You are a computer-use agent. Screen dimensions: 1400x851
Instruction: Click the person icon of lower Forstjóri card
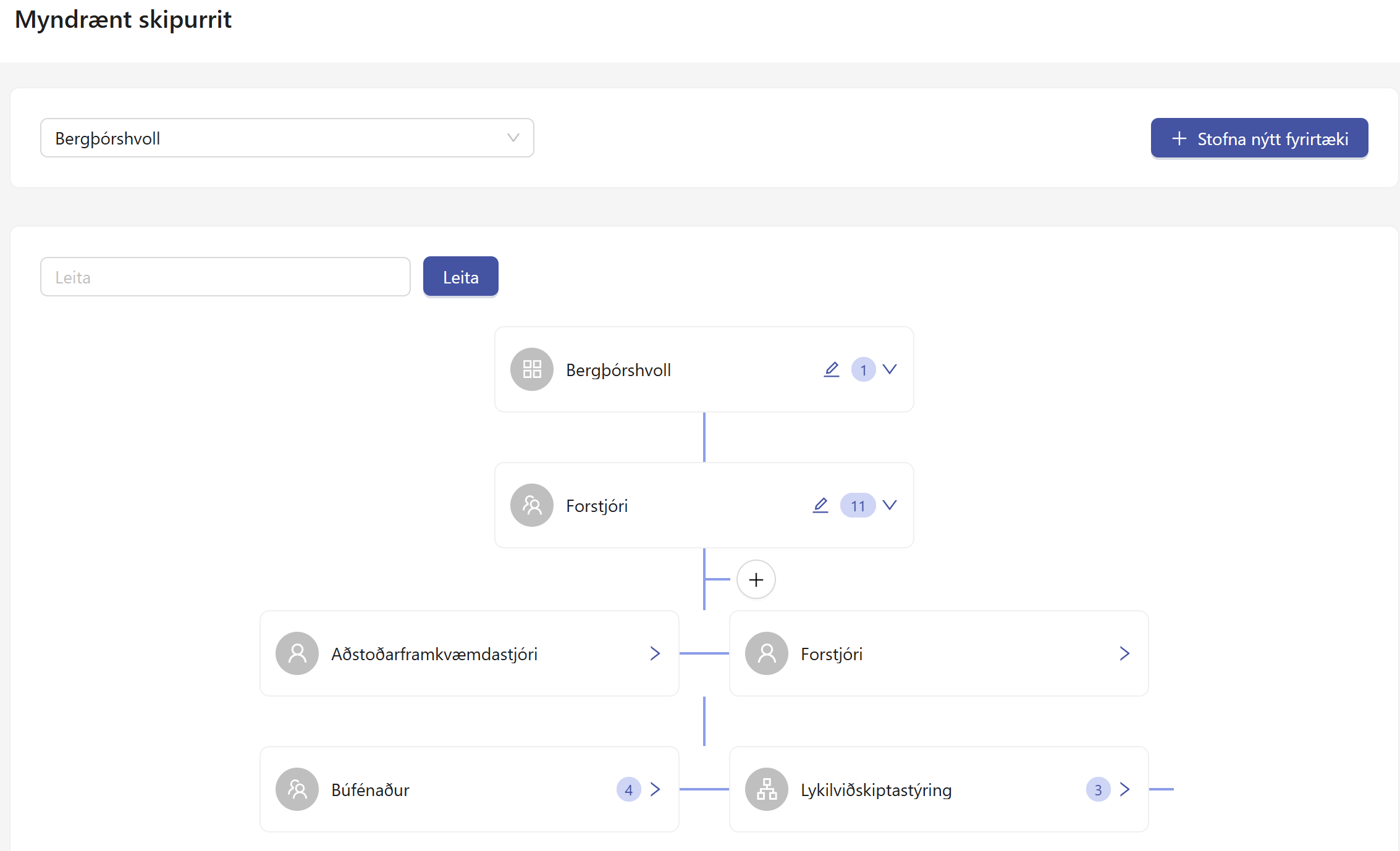[766, 653]
